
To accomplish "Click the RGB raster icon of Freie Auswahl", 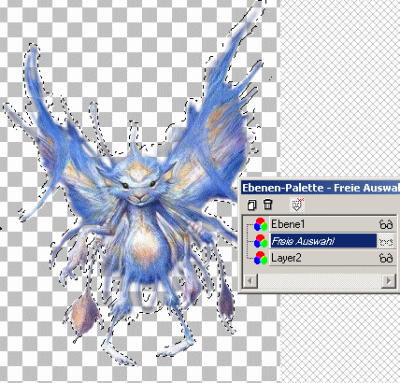I will point(260,241).
